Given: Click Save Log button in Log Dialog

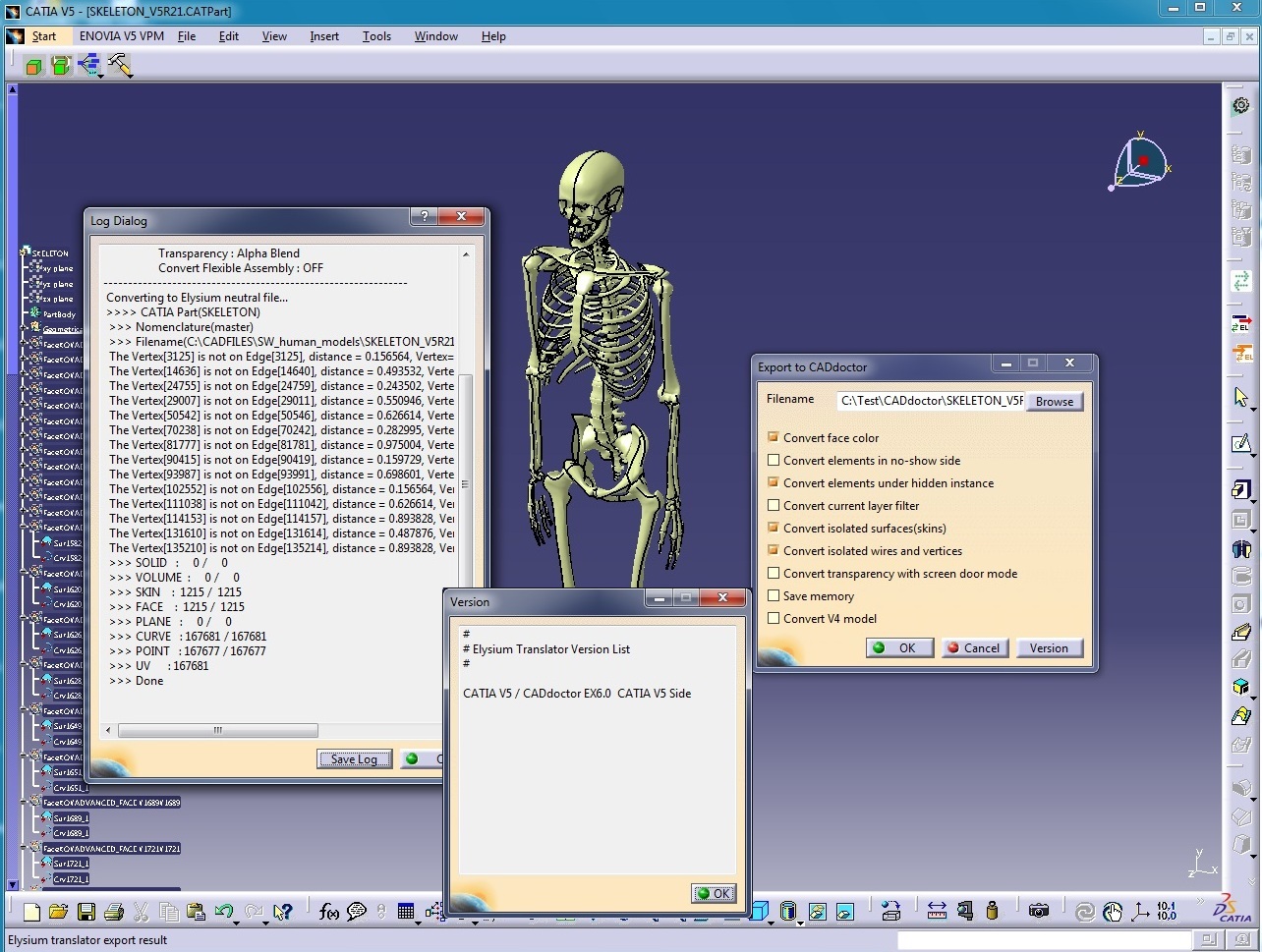Looking at the screenshot, I should [x=354, y=758].
